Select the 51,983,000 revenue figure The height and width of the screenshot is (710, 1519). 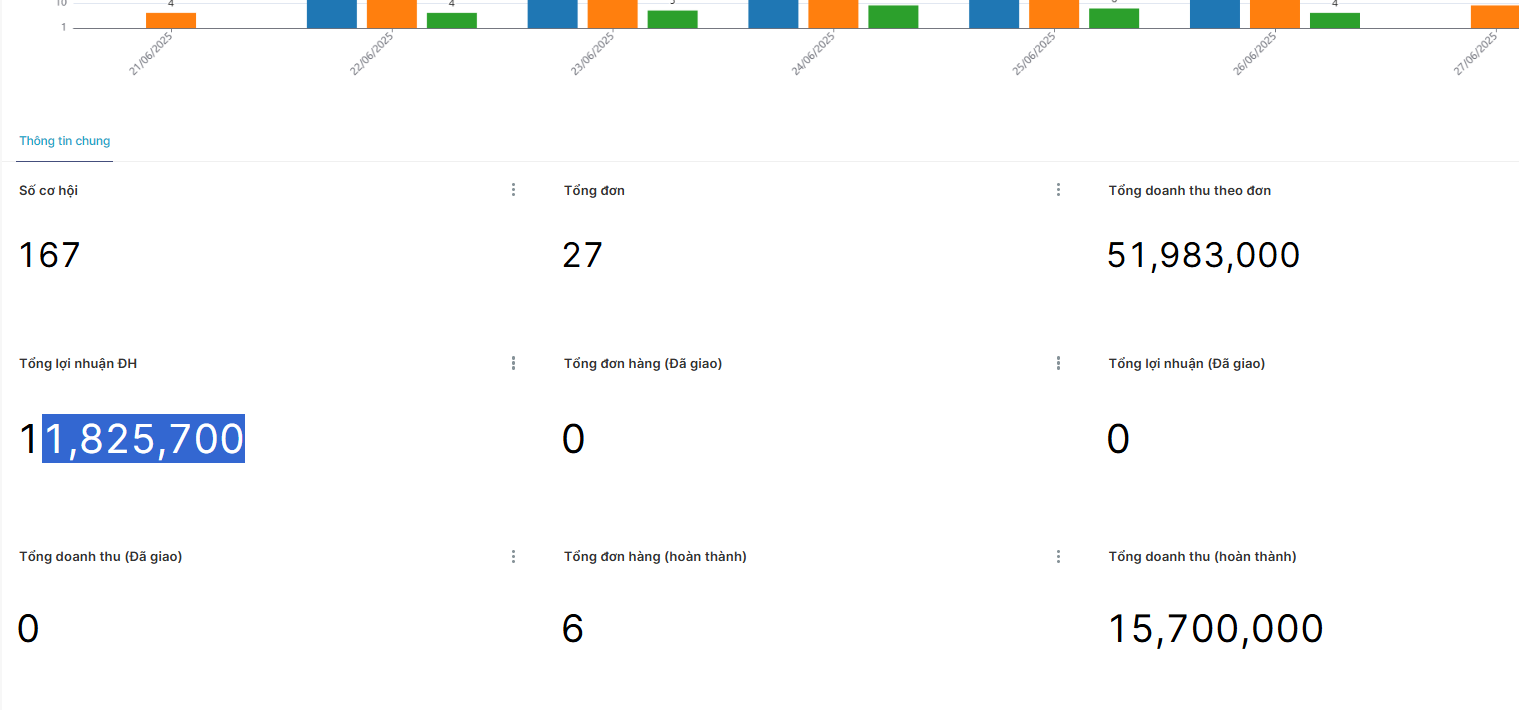coord(1204,255)
